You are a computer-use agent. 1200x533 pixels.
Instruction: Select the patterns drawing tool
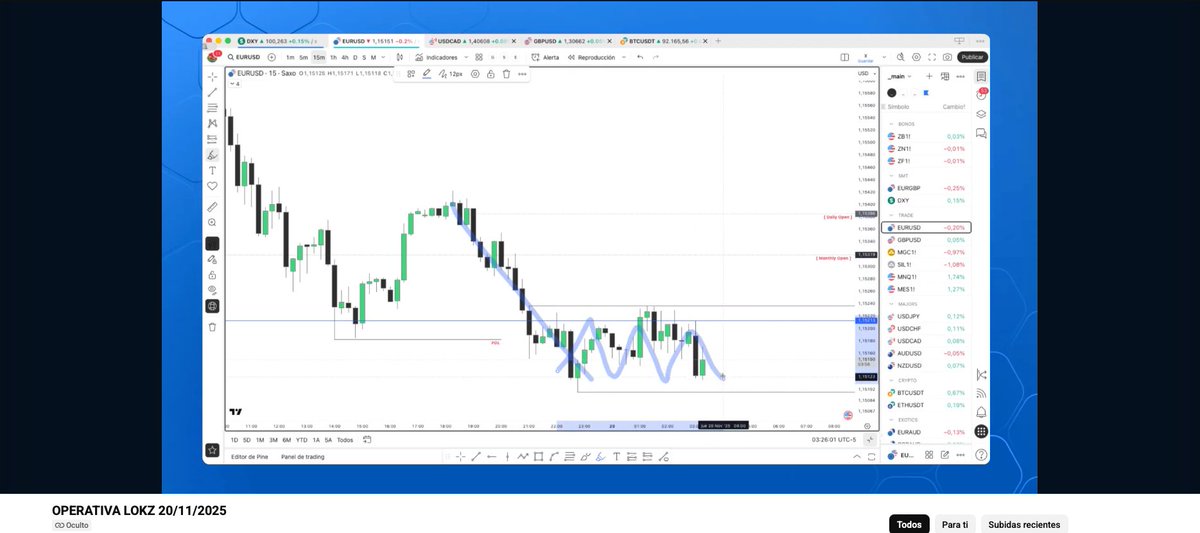pos(212,123)
